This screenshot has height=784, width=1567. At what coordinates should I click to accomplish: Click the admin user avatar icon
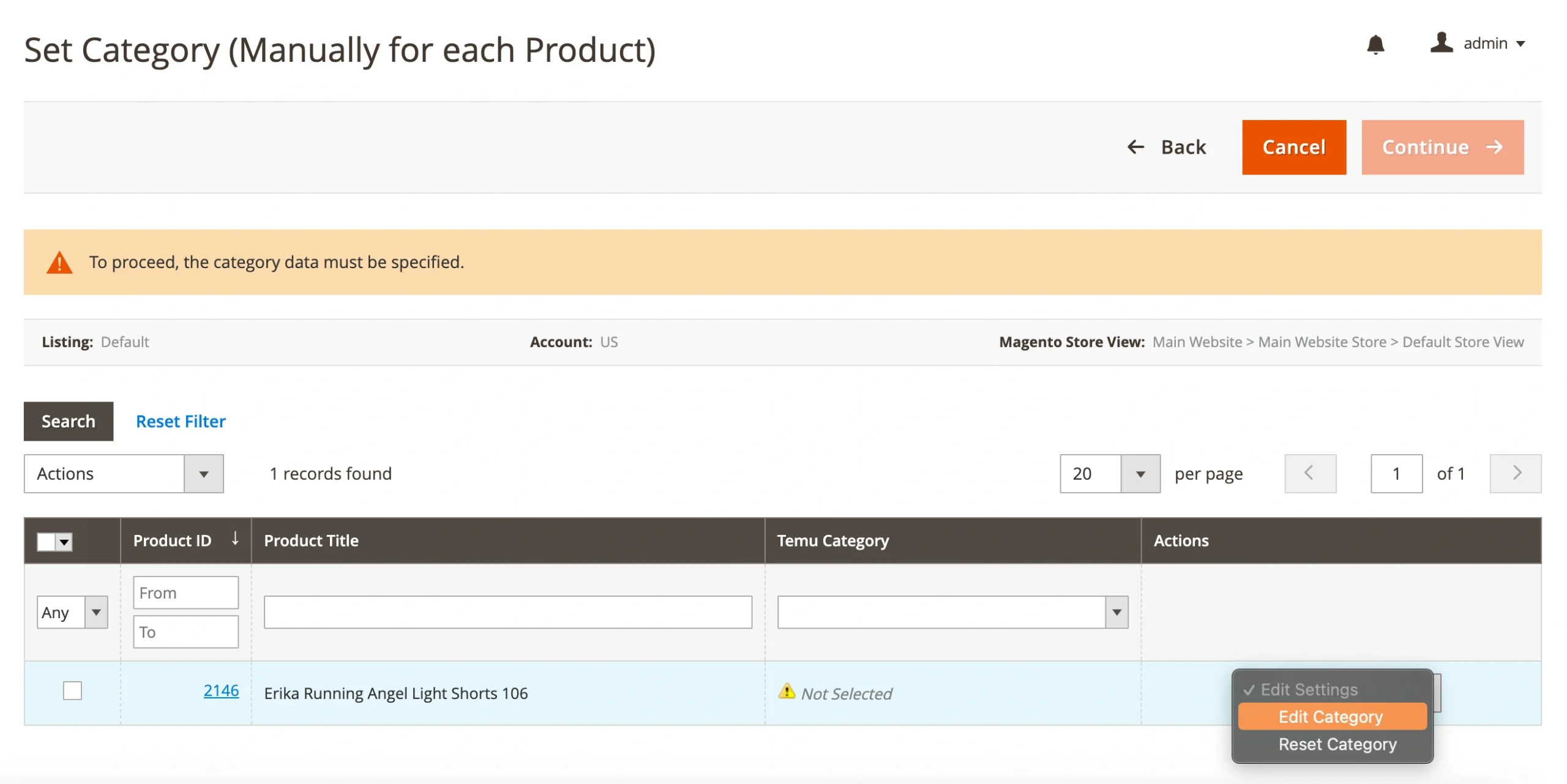[1441, 43]
